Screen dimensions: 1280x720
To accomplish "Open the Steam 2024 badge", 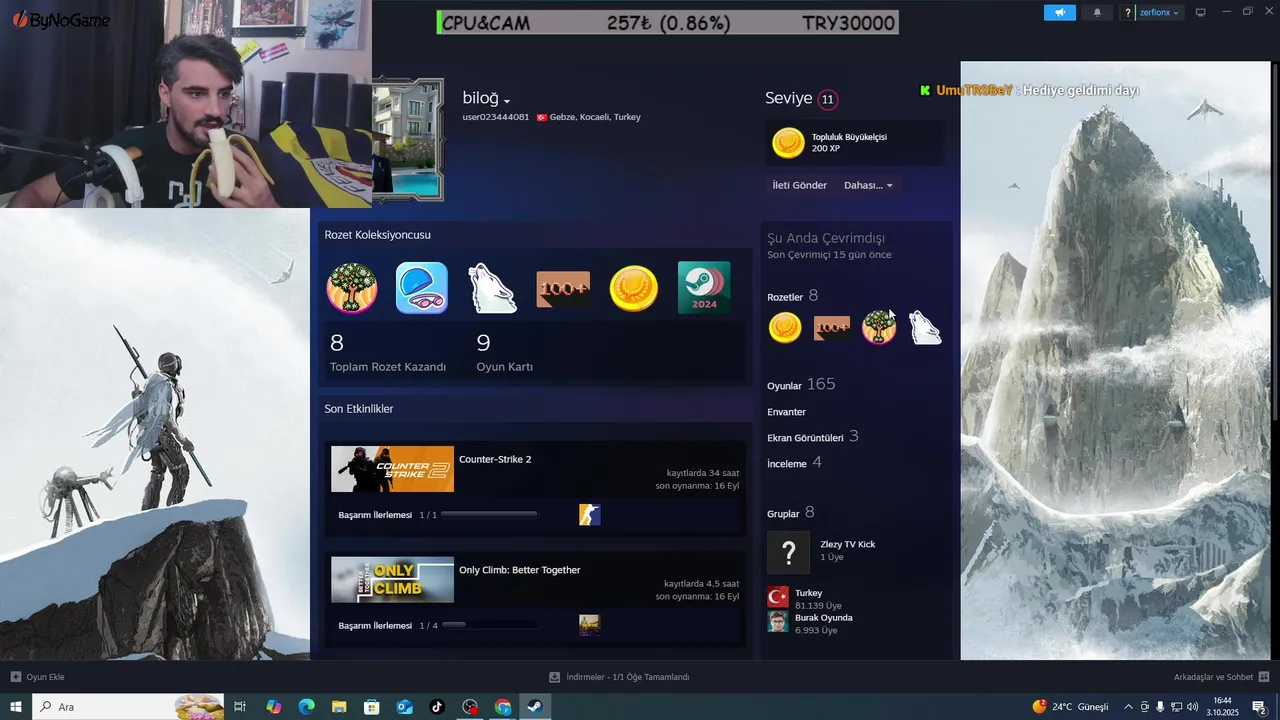I will 704,288.
